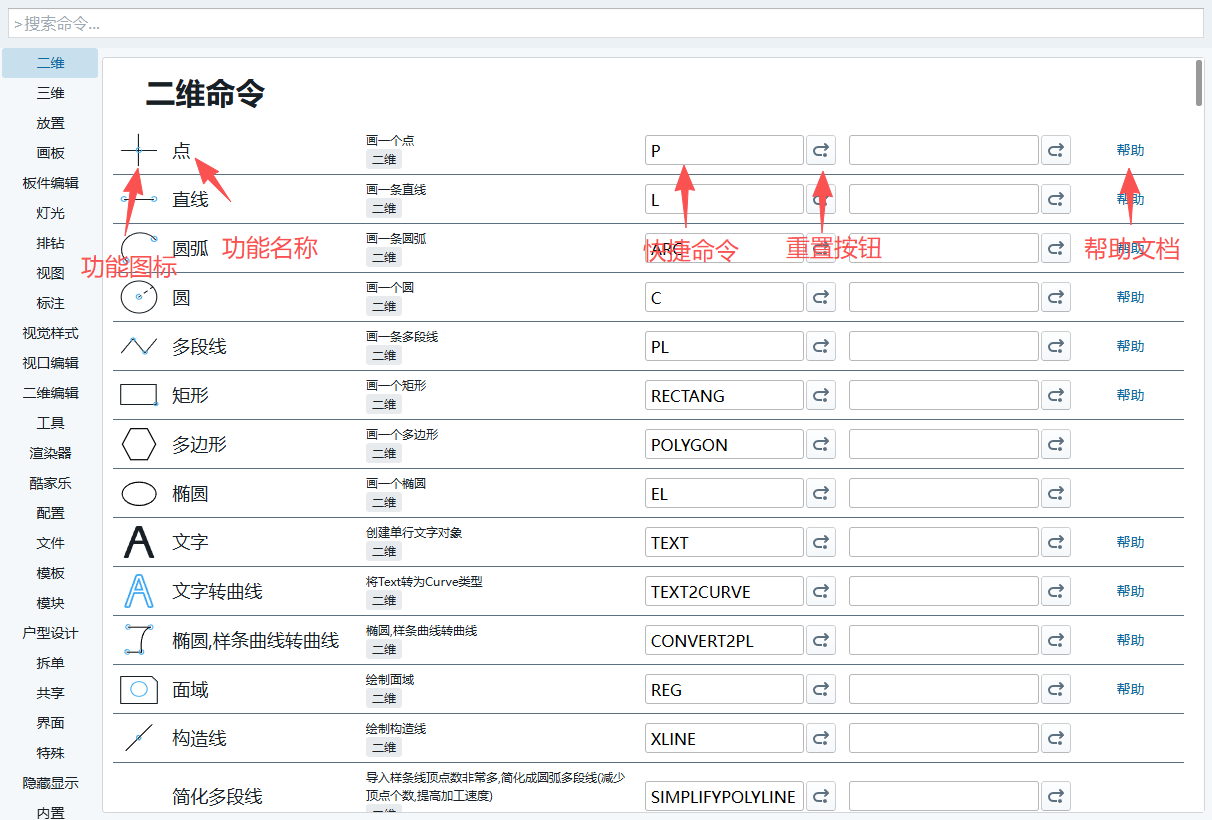Viewport: 1212px width, 820px height.
Task: Edit the XLINE shortcut field
Action: tap(724, 739)
